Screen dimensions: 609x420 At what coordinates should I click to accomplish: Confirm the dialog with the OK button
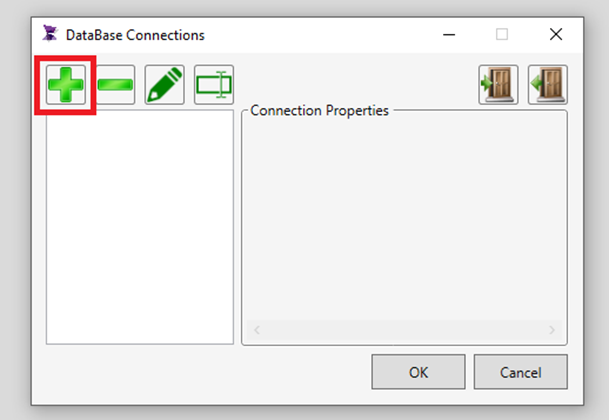pos(418,372)
